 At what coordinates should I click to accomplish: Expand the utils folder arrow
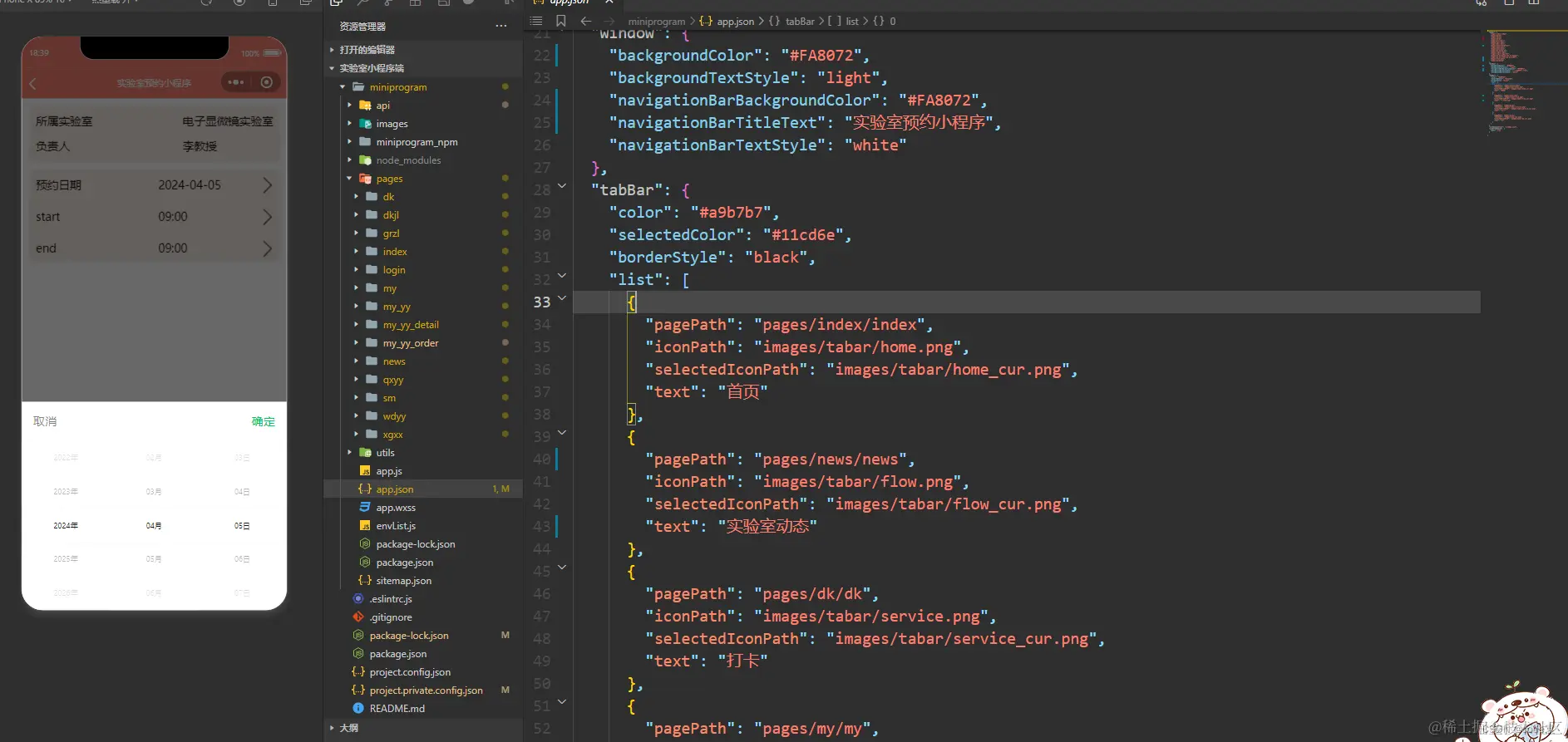click(x=349, y=453)
